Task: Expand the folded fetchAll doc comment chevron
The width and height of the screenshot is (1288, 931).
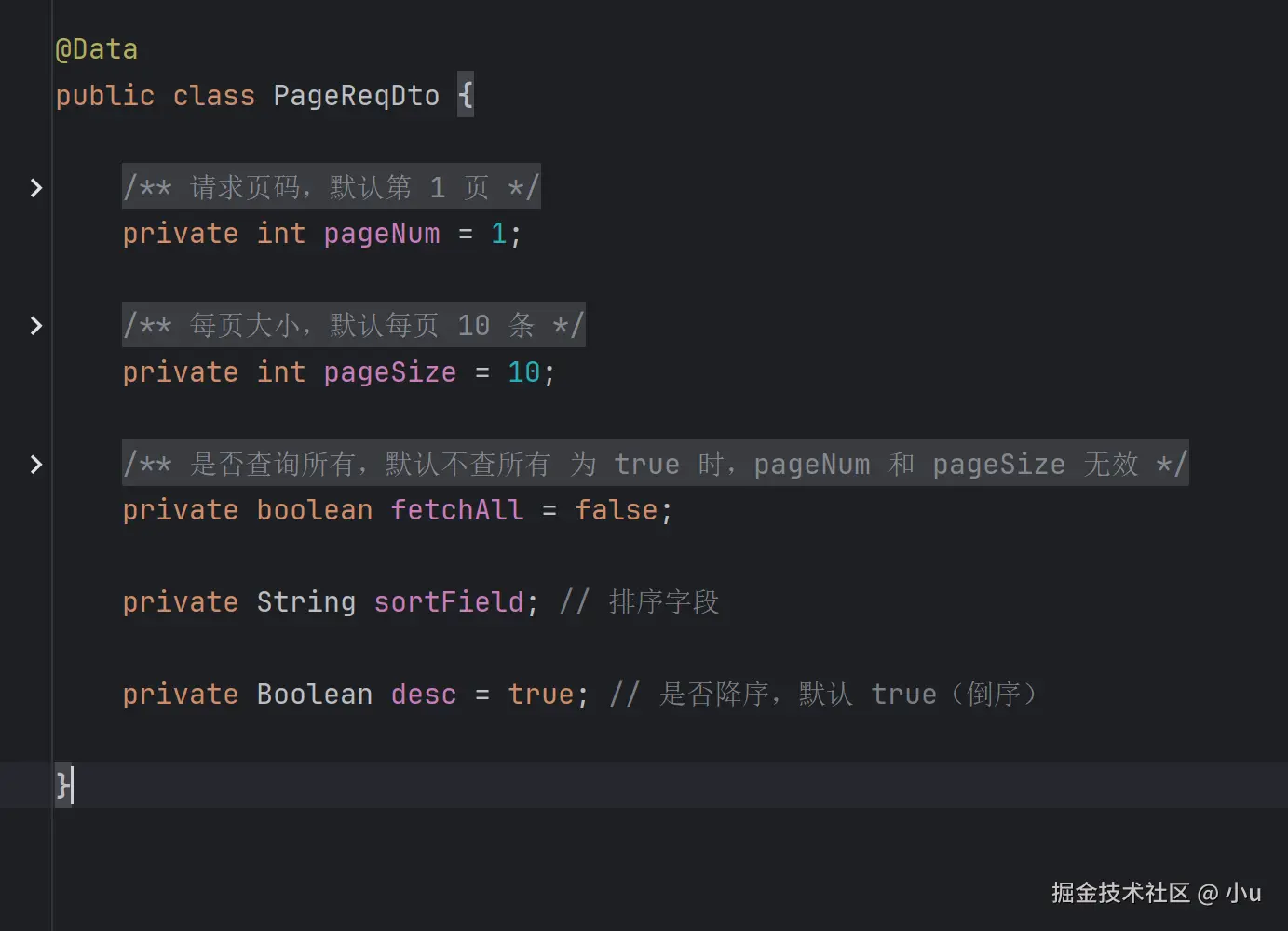Action: [36, 465]
